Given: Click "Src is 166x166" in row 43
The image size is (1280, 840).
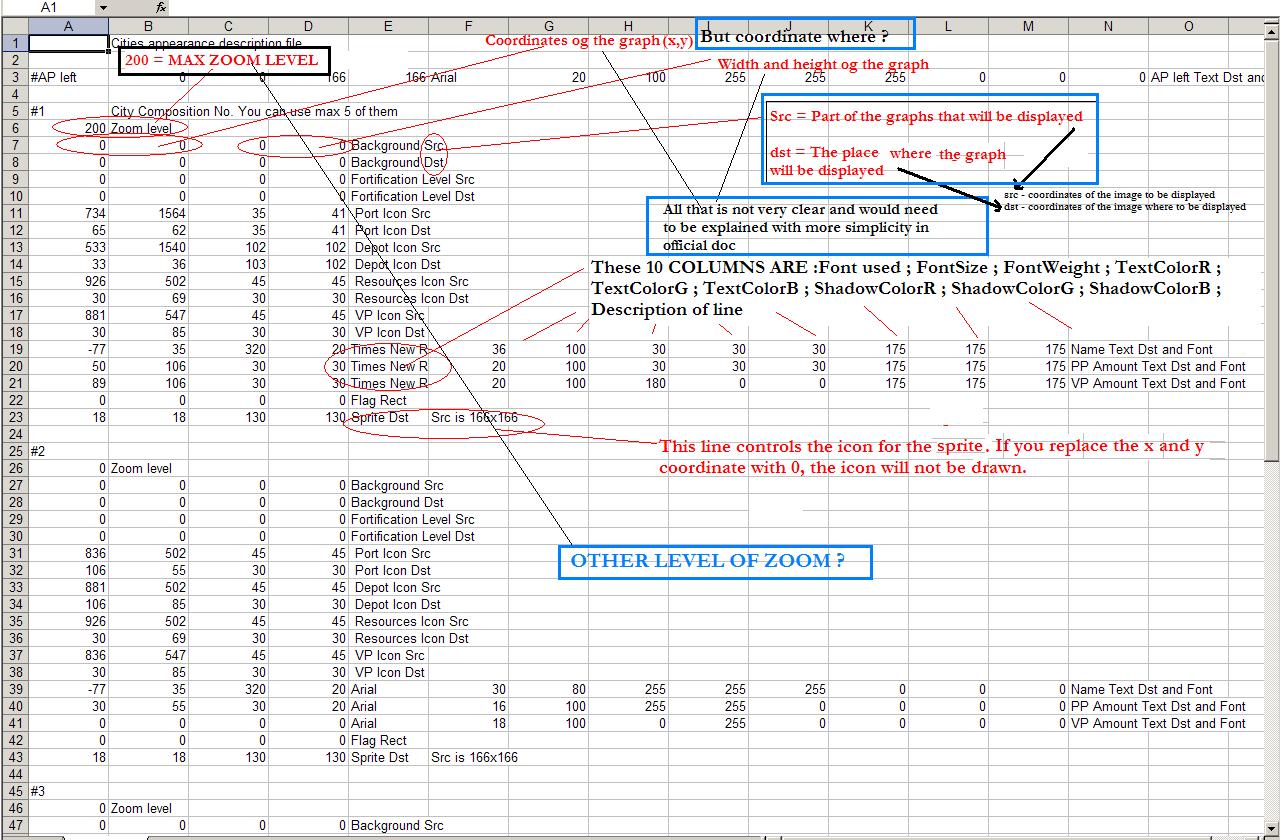Looking at the screenshot, I should coord(475,757).
